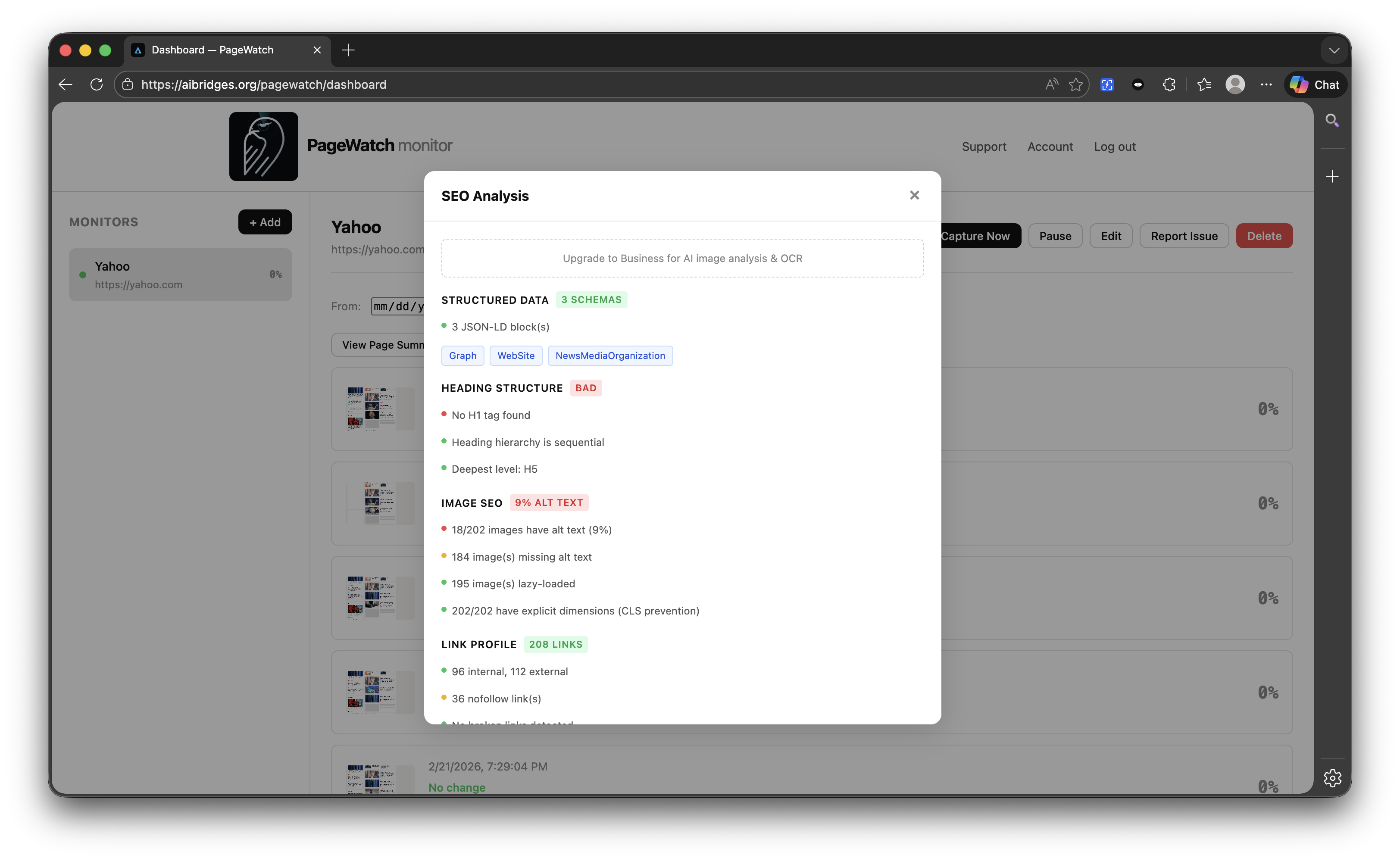Viewport: 1400px width, 861px height.
Task: Click the PageWatch raven logo
Action: pyautogui.click(x=263, y=147)
